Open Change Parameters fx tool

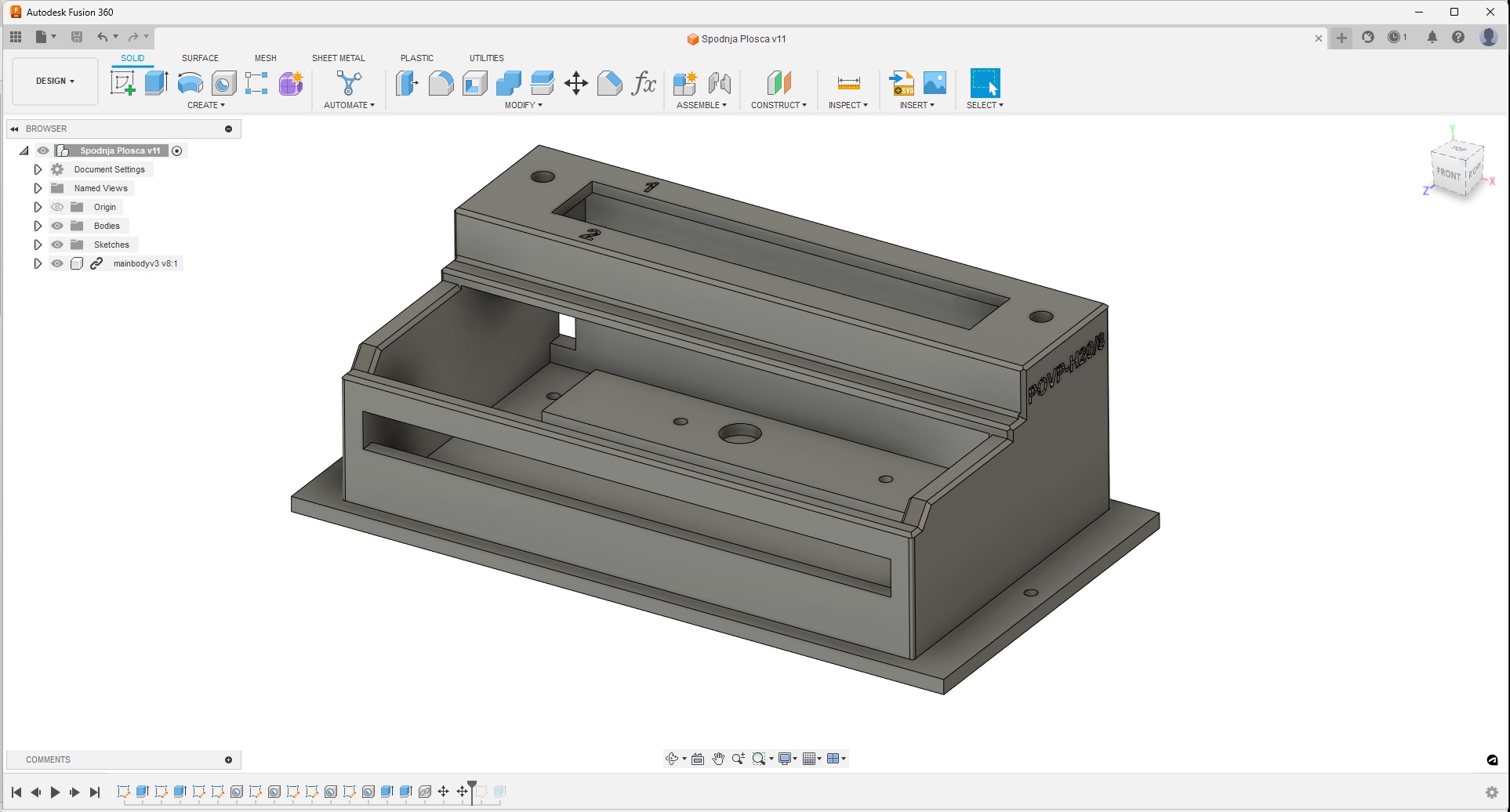pos(644,83)
